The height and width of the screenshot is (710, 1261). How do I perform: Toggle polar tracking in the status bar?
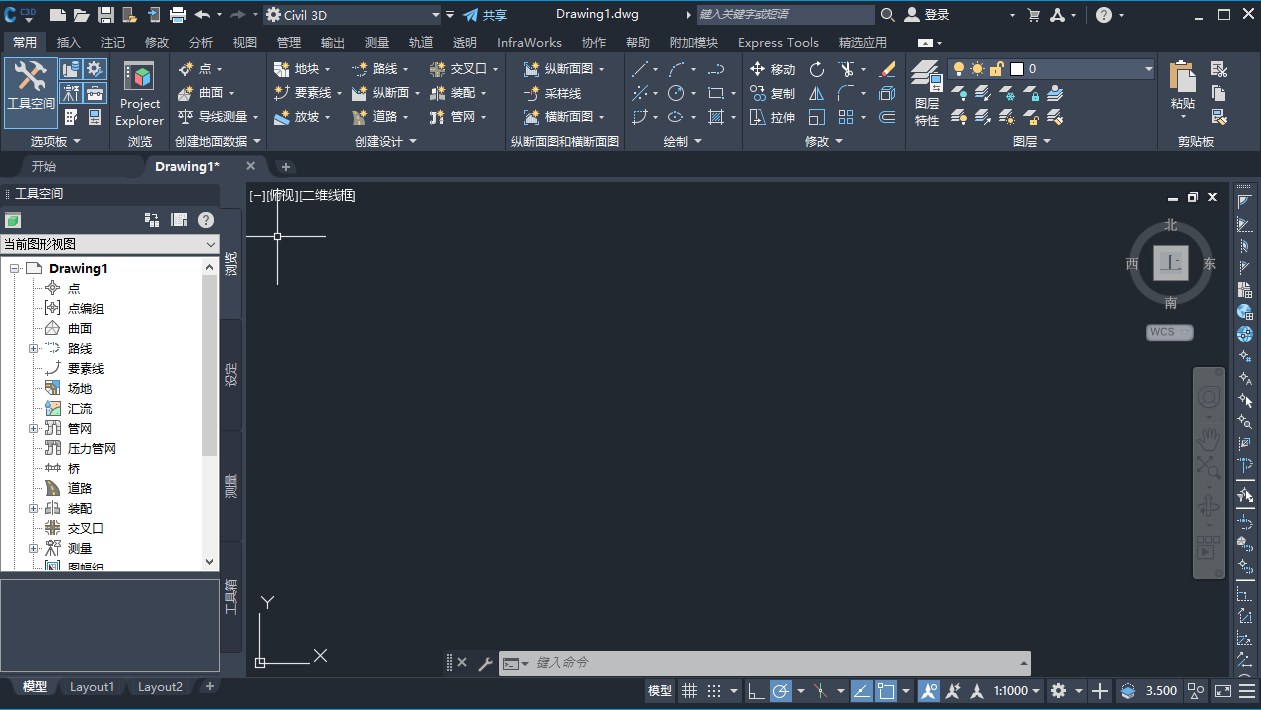(780, 691)
